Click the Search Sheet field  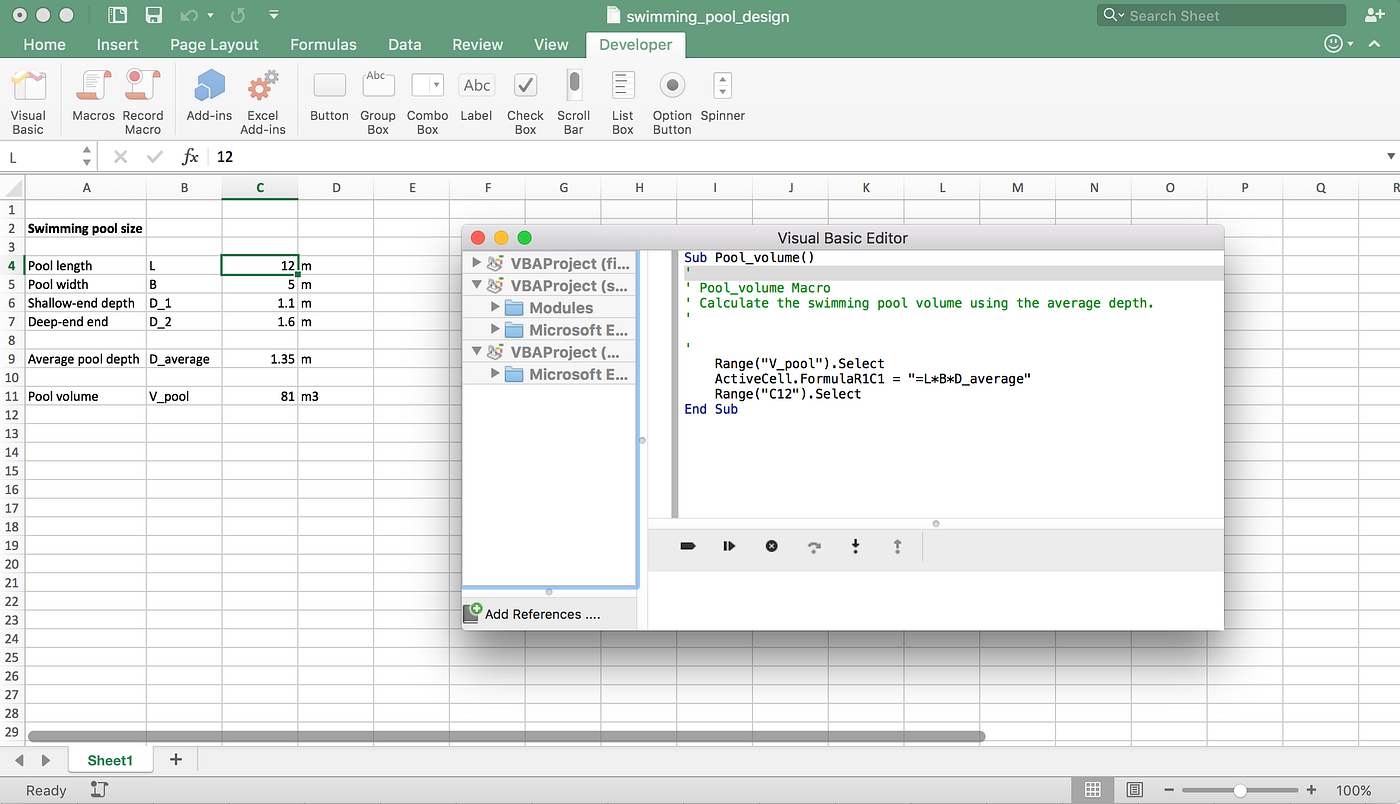1220,15
